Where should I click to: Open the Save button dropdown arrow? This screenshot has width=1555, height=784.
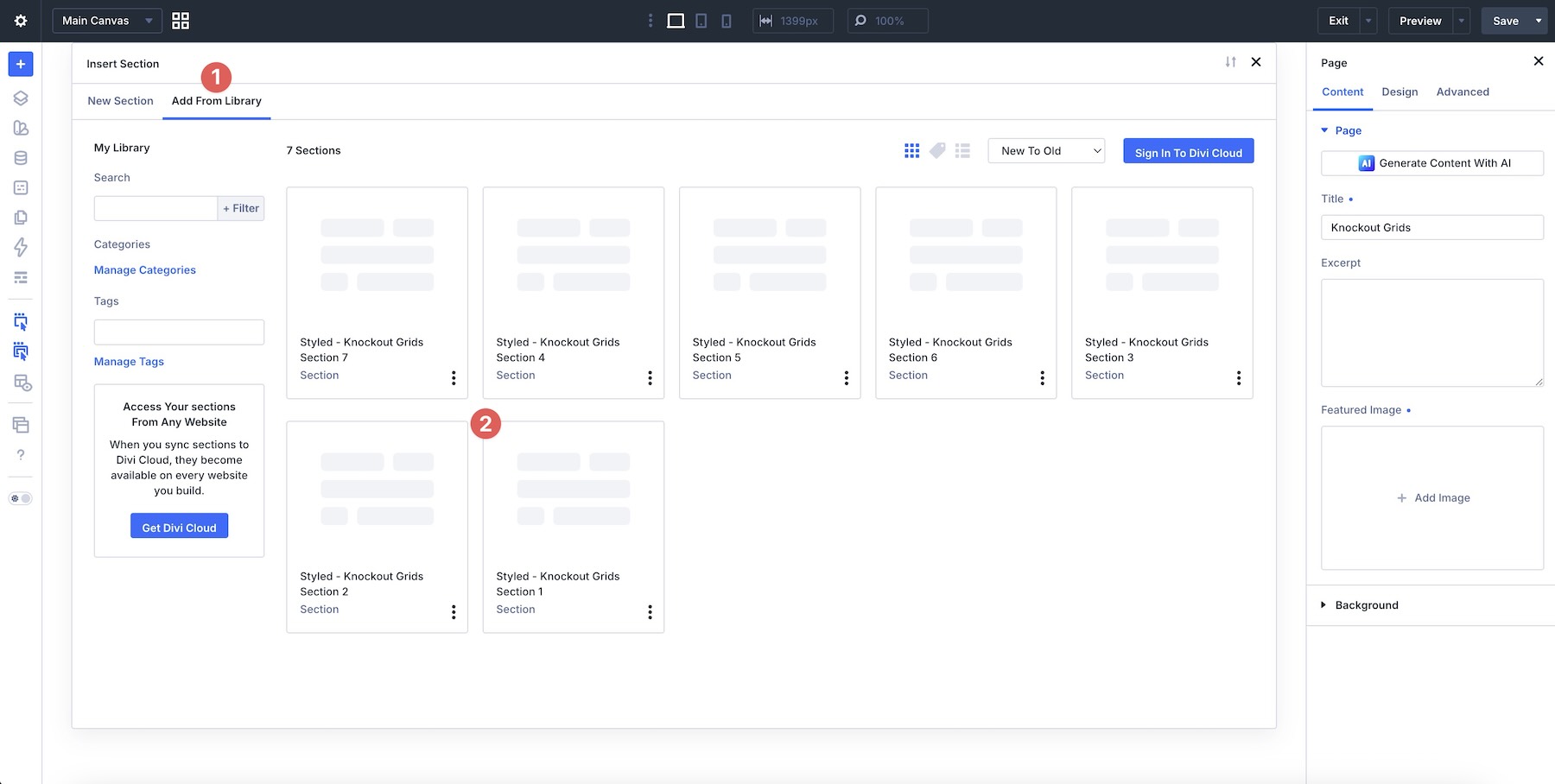point(1539,21)
